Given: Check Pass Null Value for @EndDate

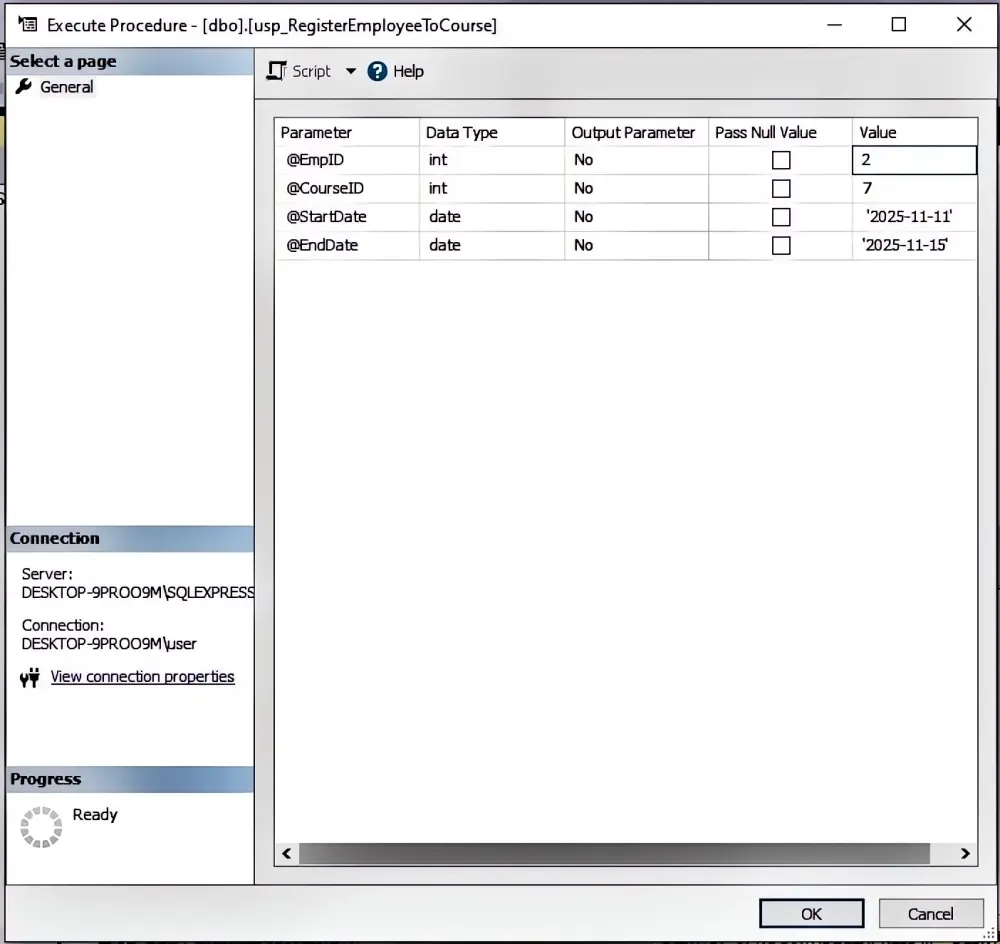Looking at the screenshot, I should coord(781,245).
